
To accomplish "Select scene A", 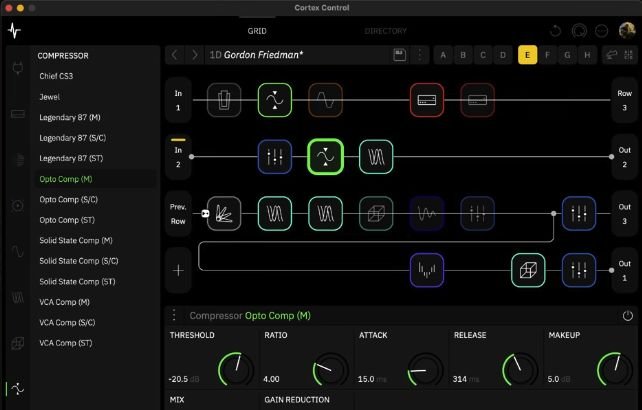I will coord(443,55).
